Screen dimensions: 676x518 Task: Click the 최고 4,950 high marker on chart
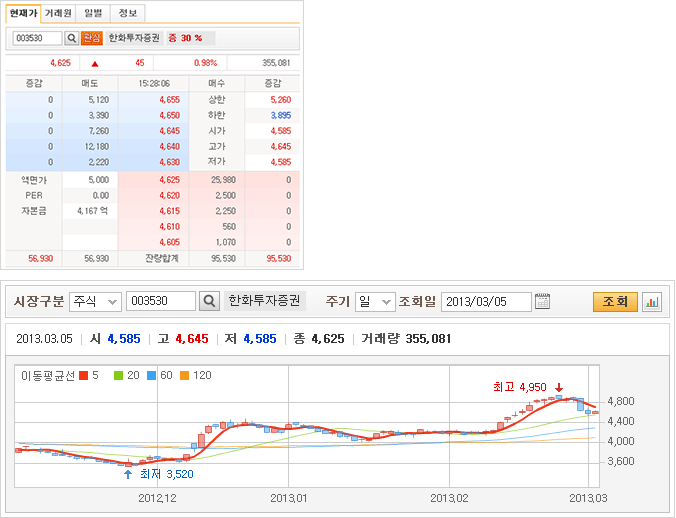pos(528,387)
